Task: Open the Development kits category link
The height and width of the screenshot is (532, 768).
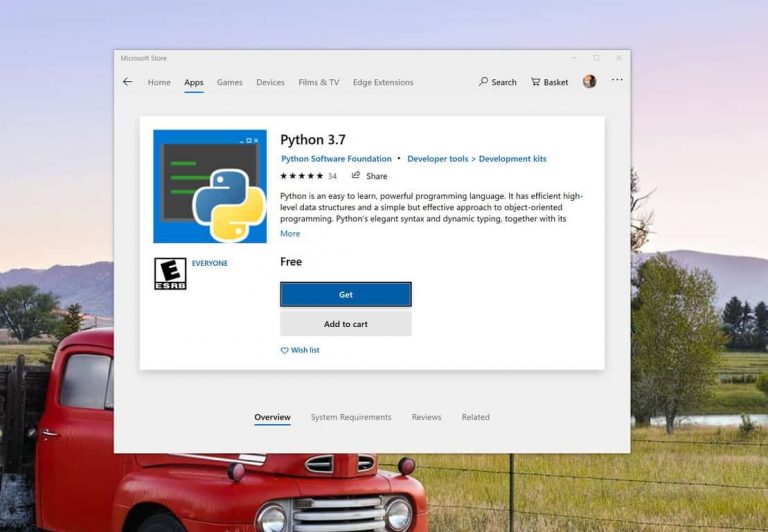Action: 512,159
